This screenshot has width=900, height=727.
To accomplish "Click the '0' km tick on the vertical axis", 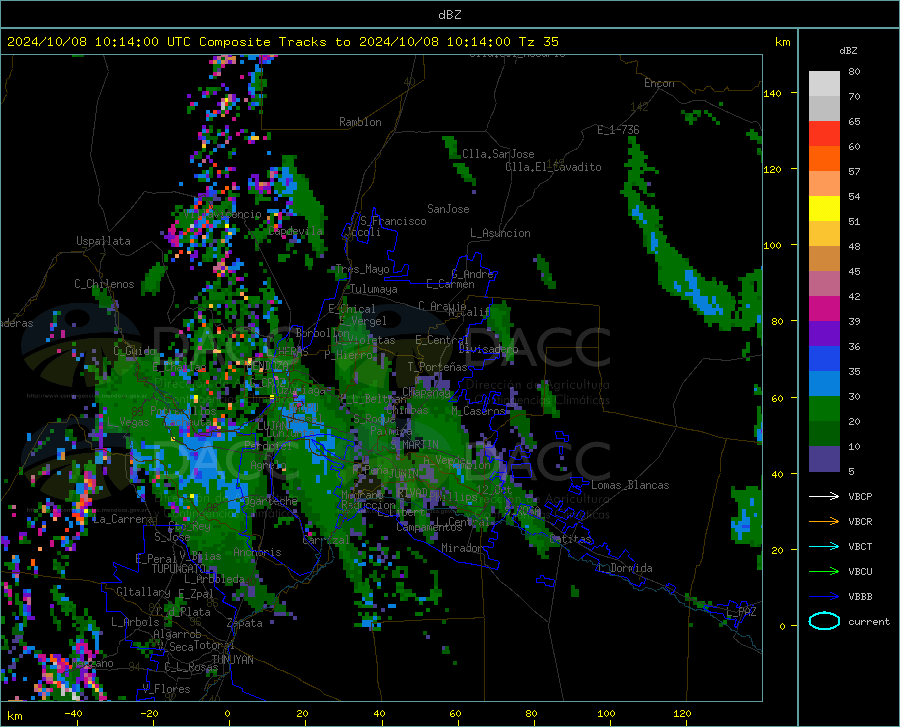I will click(x=782, y=626).
